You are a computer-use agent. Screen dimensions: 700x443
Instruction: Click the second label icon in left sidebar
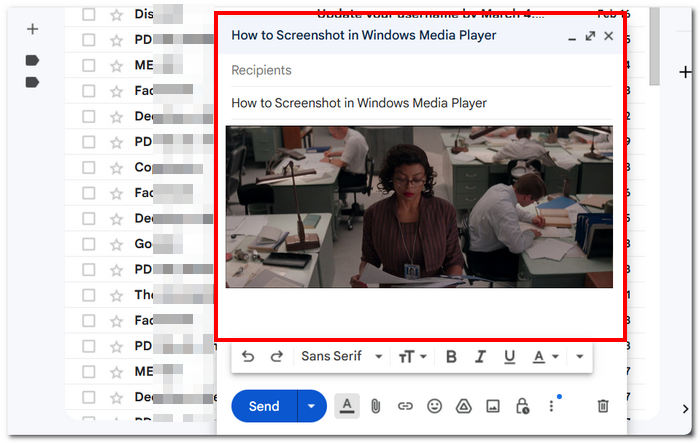[32, 82]
